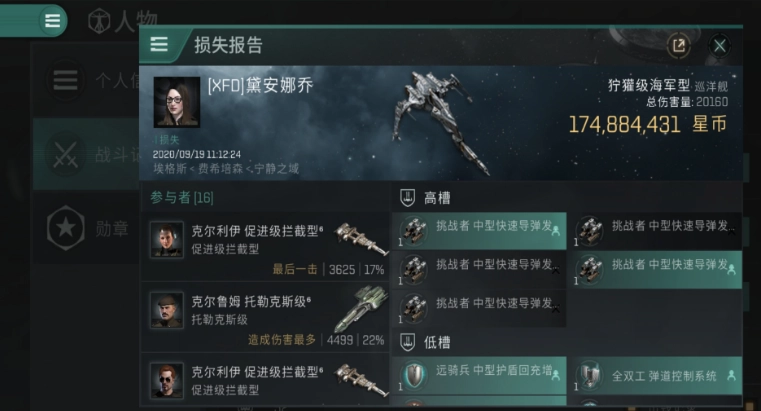Viewport: 761px width, 411px height.
Task: Close the 损失报告 window
Action: click(x=719, y=46)
